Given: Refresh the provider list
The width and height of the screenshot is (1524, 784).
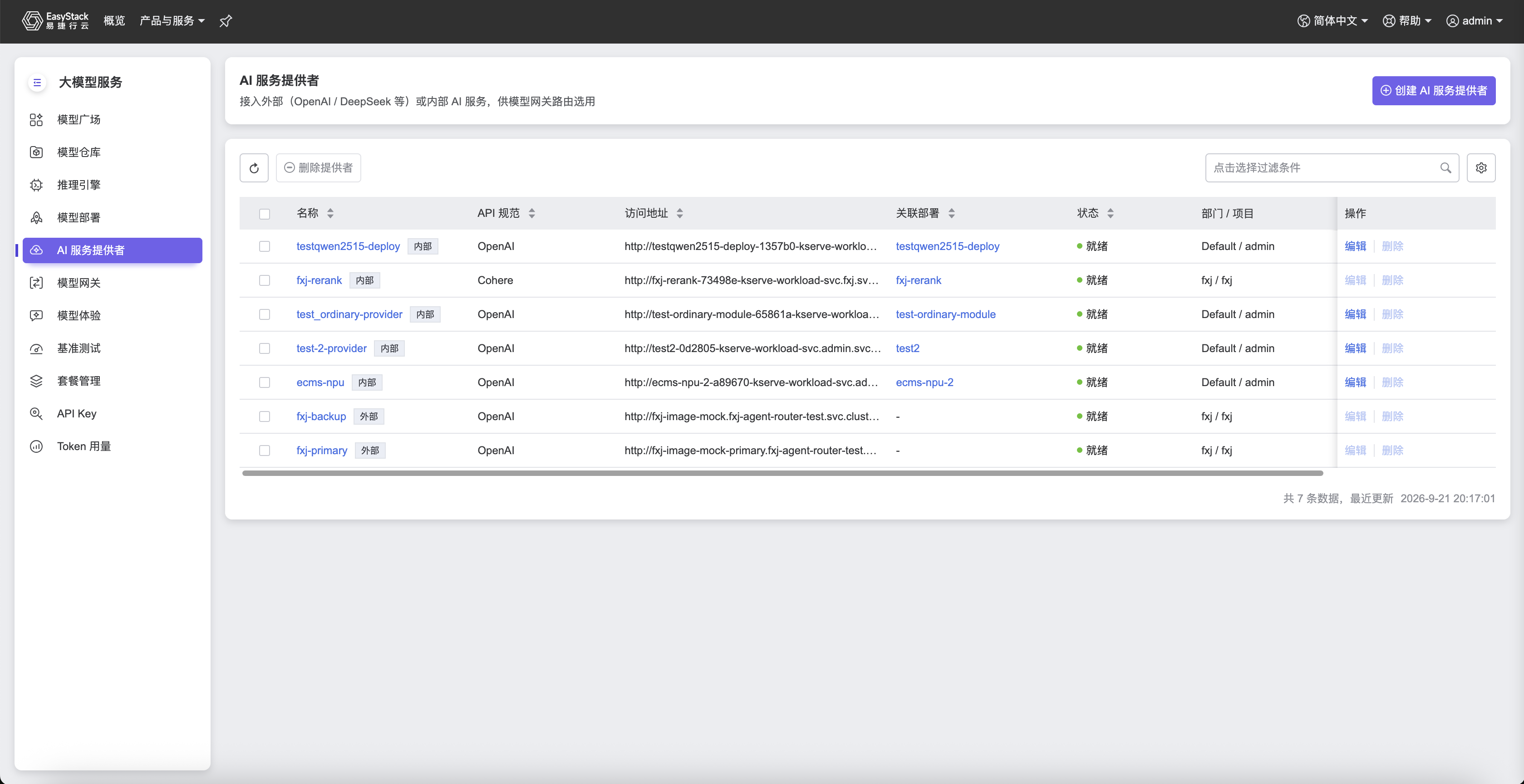Looking at the screenshot, I should pyautogui.click(x=254, y=168).
